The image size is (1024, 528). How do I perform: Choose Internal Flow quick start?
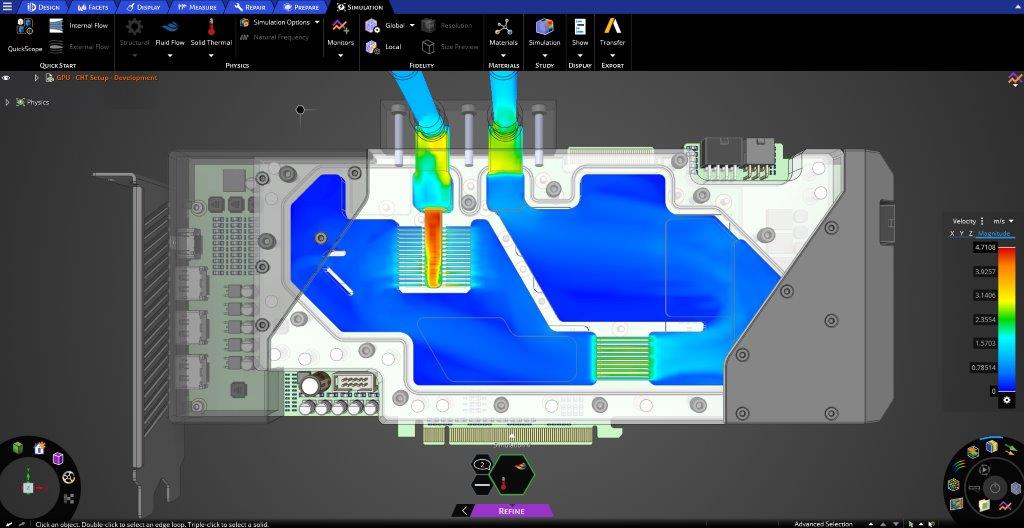[79, 25]
